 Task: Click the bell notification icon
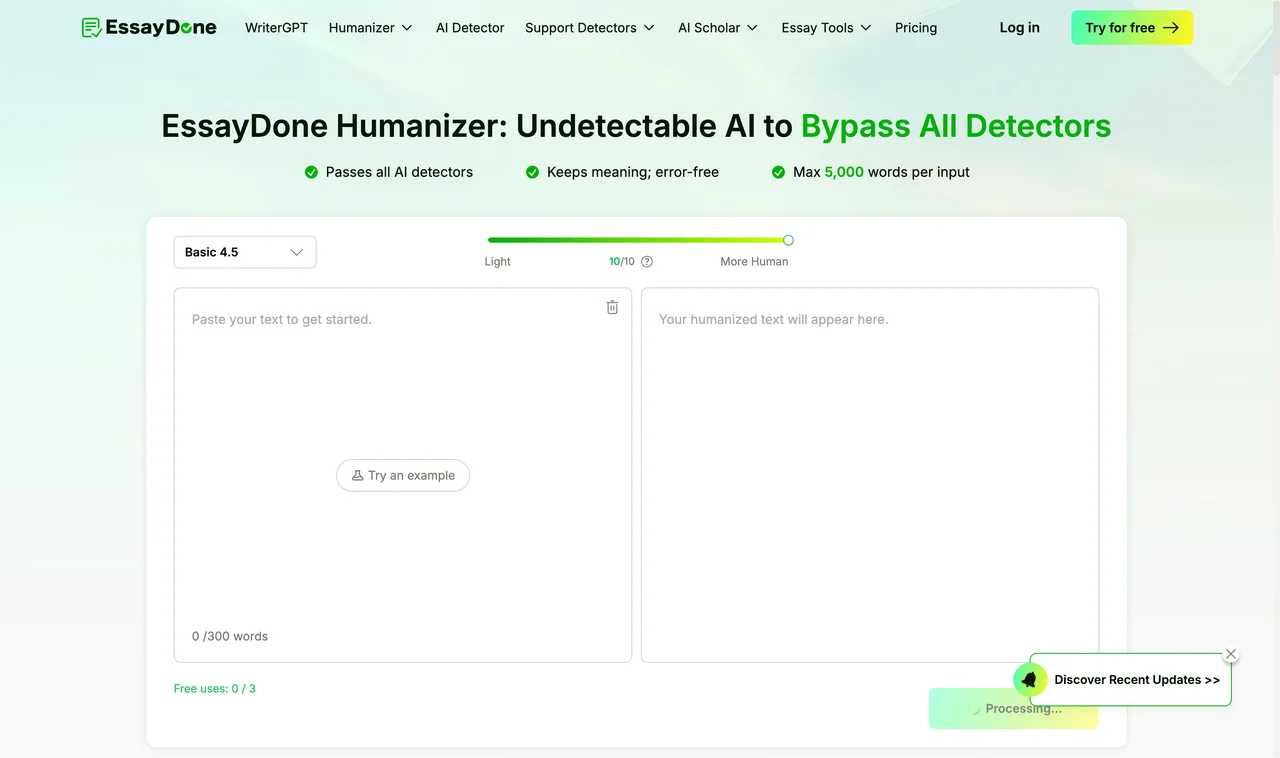point(1029,680)
